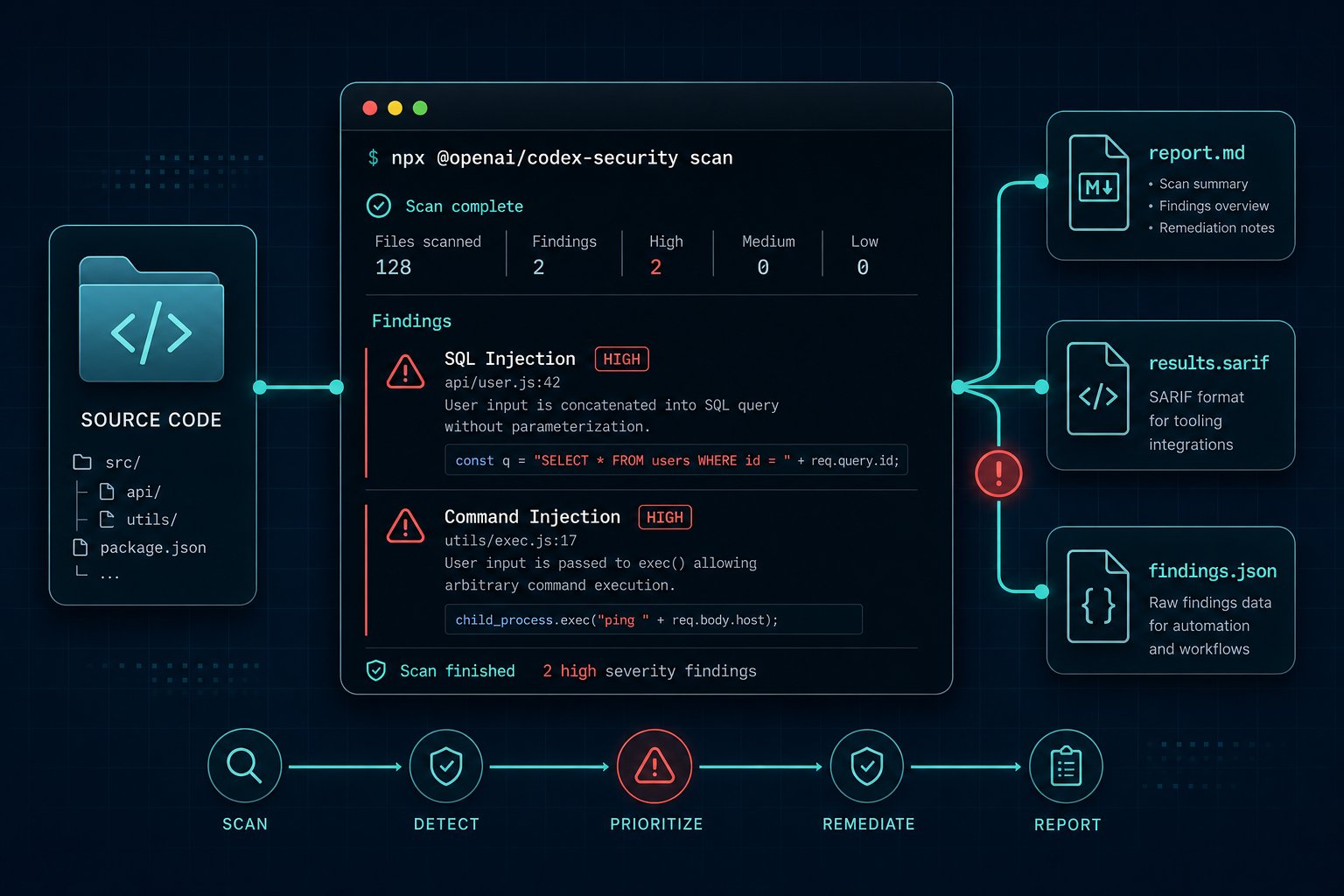Click the ellipsis row in file tree

[x=98, y=574]
